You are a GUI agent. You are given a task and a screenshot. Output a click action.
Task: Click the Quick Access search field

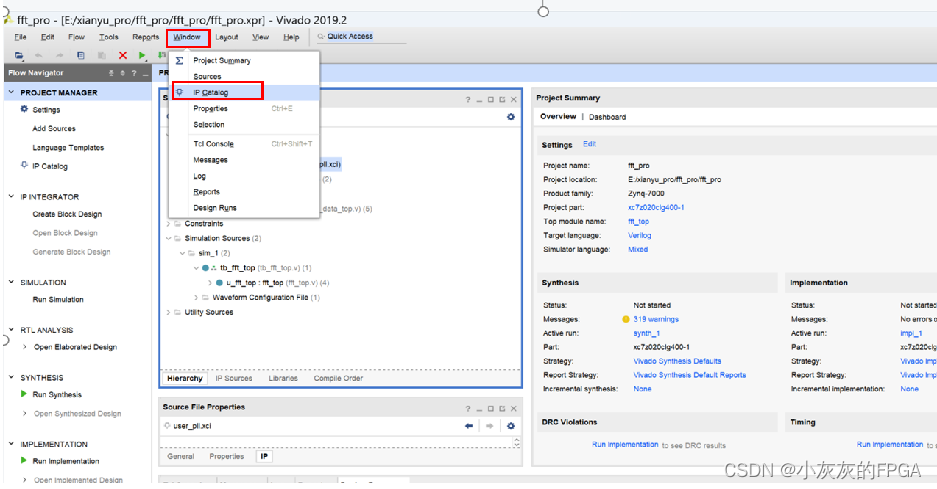click(x=360, y=36)
